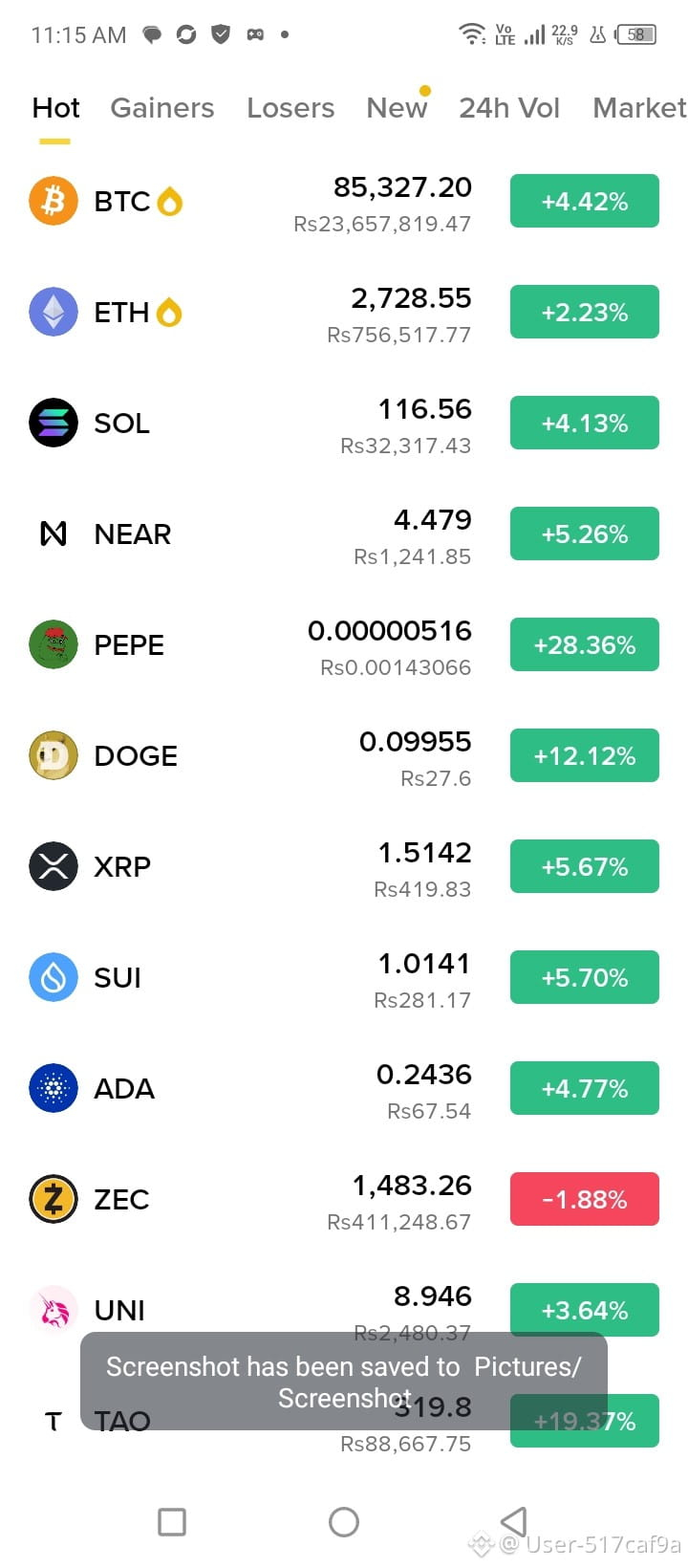Tap PEPE +28.36% change button
Screen dimensions: 688x1568
tap(585, 644)
